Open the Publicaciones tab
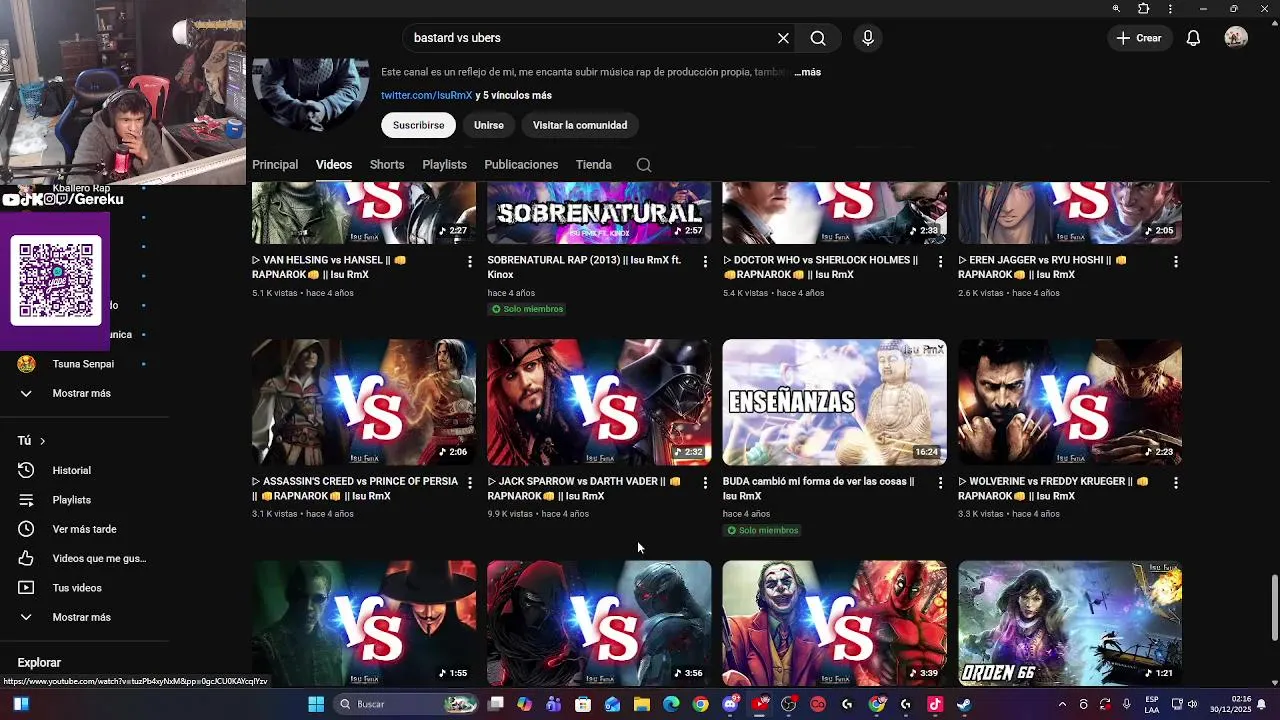Screen dimensions: 1280x720 (x=521, y=164)
